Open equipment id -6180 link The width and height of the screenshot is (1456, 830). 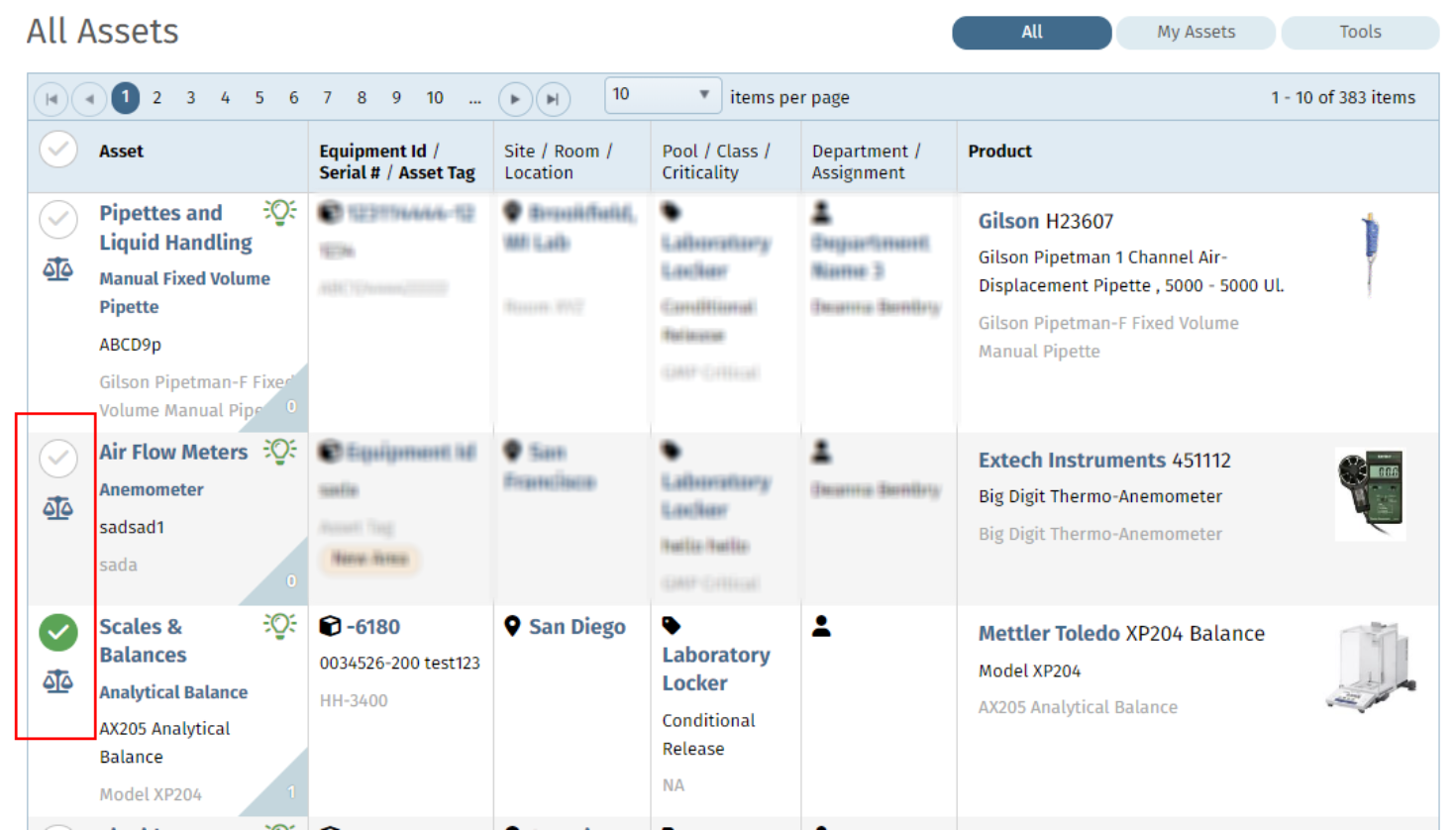tap(372, 627)
